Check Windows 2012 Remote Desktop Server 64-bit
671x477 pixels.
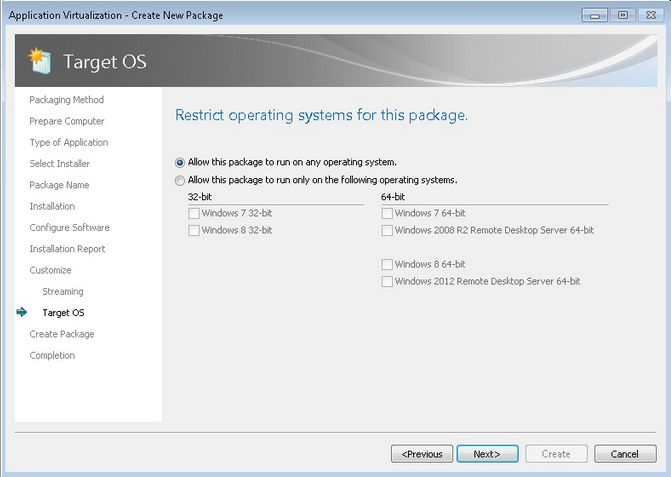387,282
